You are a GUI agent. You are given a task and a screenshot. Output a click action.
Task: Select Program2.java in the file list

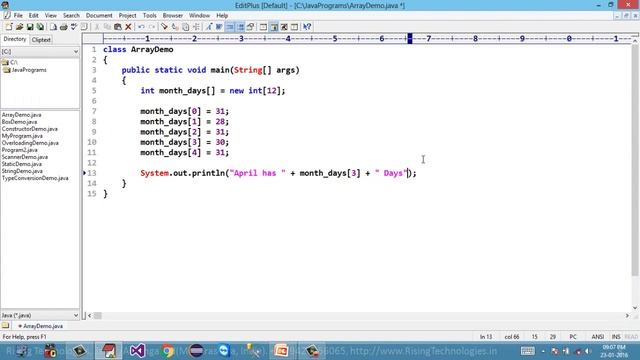[19, 150]
